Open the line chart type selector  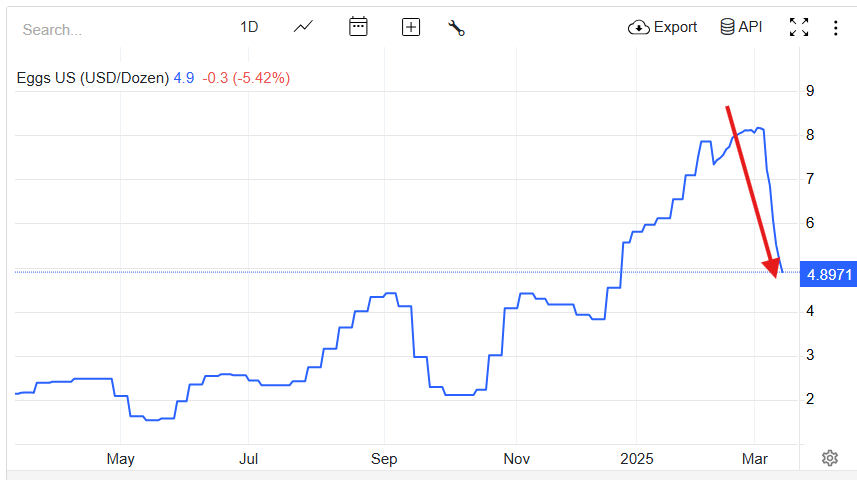(x=304, y=27)
